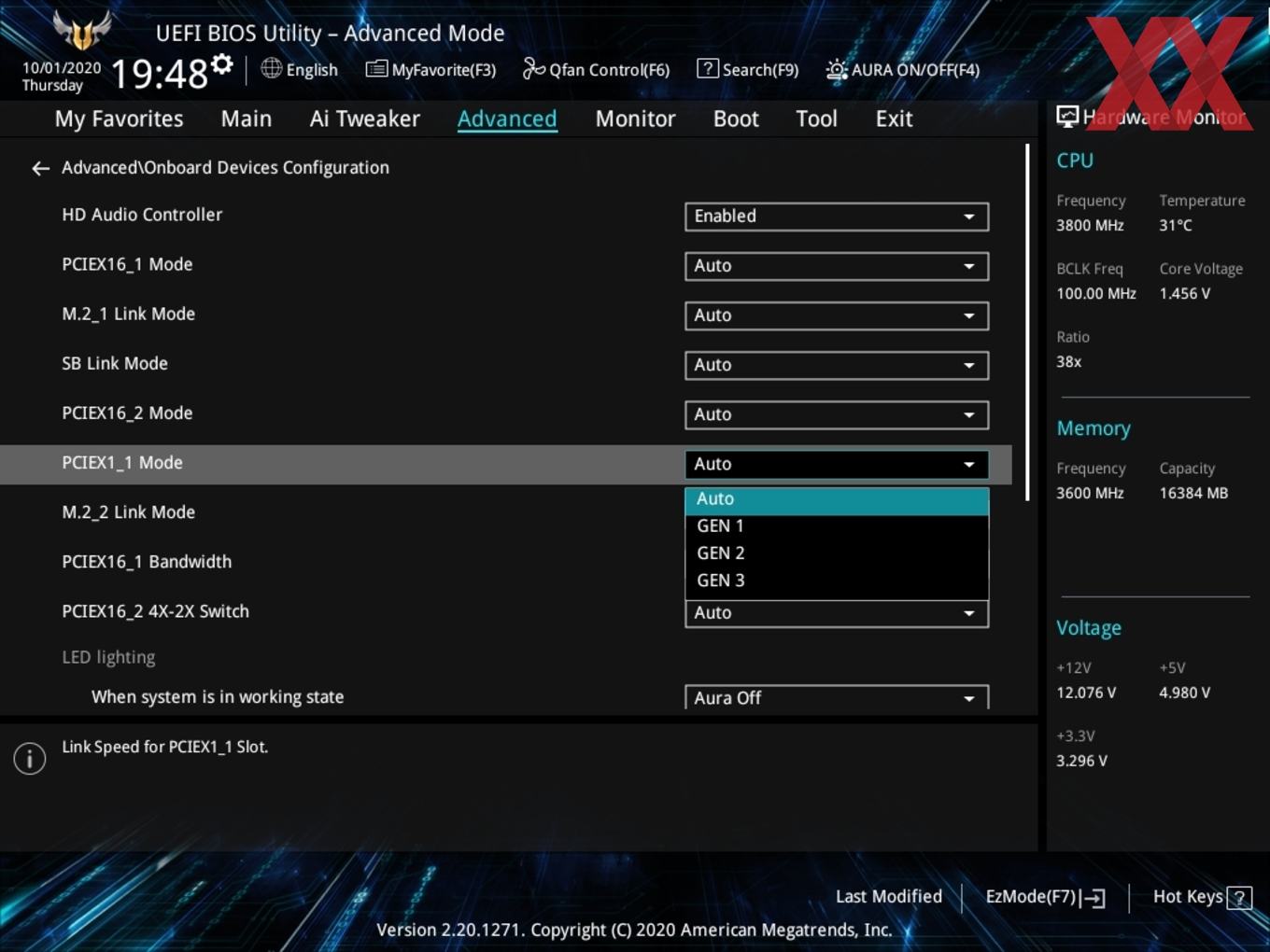Viewport: 1270px width, 952px height.
Task: Open SB Link Mode dropdown
Action: pyautogui.click(x=837, y=365)
